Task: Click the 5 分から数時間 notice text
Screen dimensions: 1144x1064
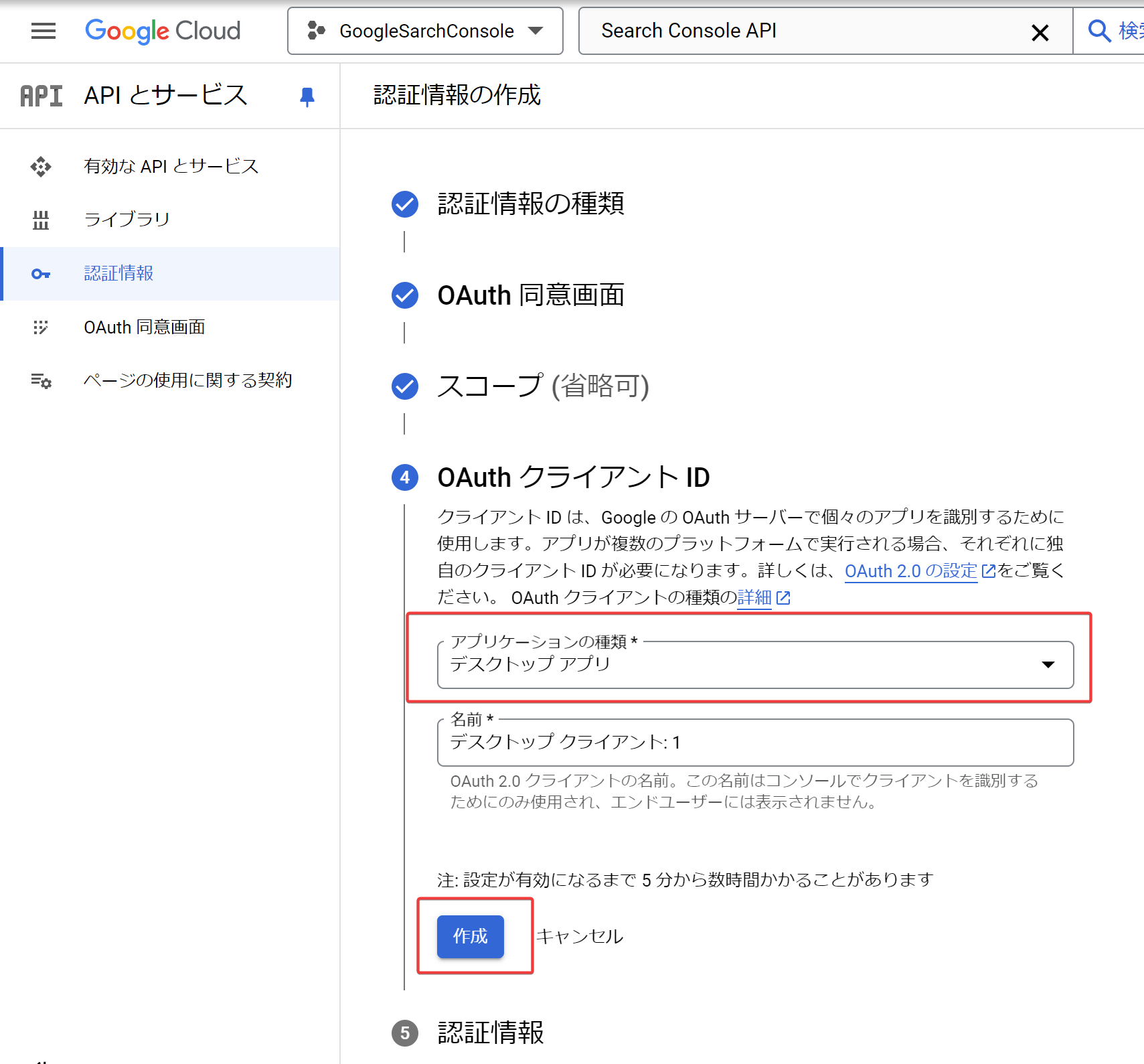Action: pos(685,880)
